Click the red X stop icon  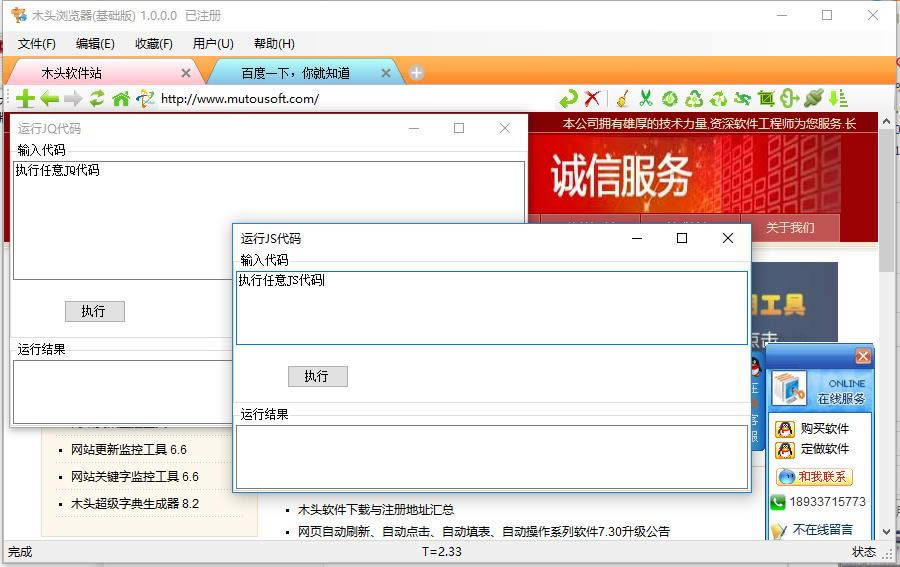point(593,98)
